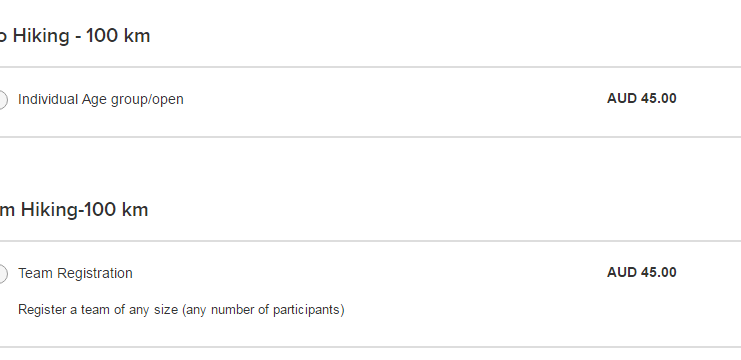This screenshot has width=741, height=360.
Task: Click the 'Register a team of any size' description
Action: point(98,310)
